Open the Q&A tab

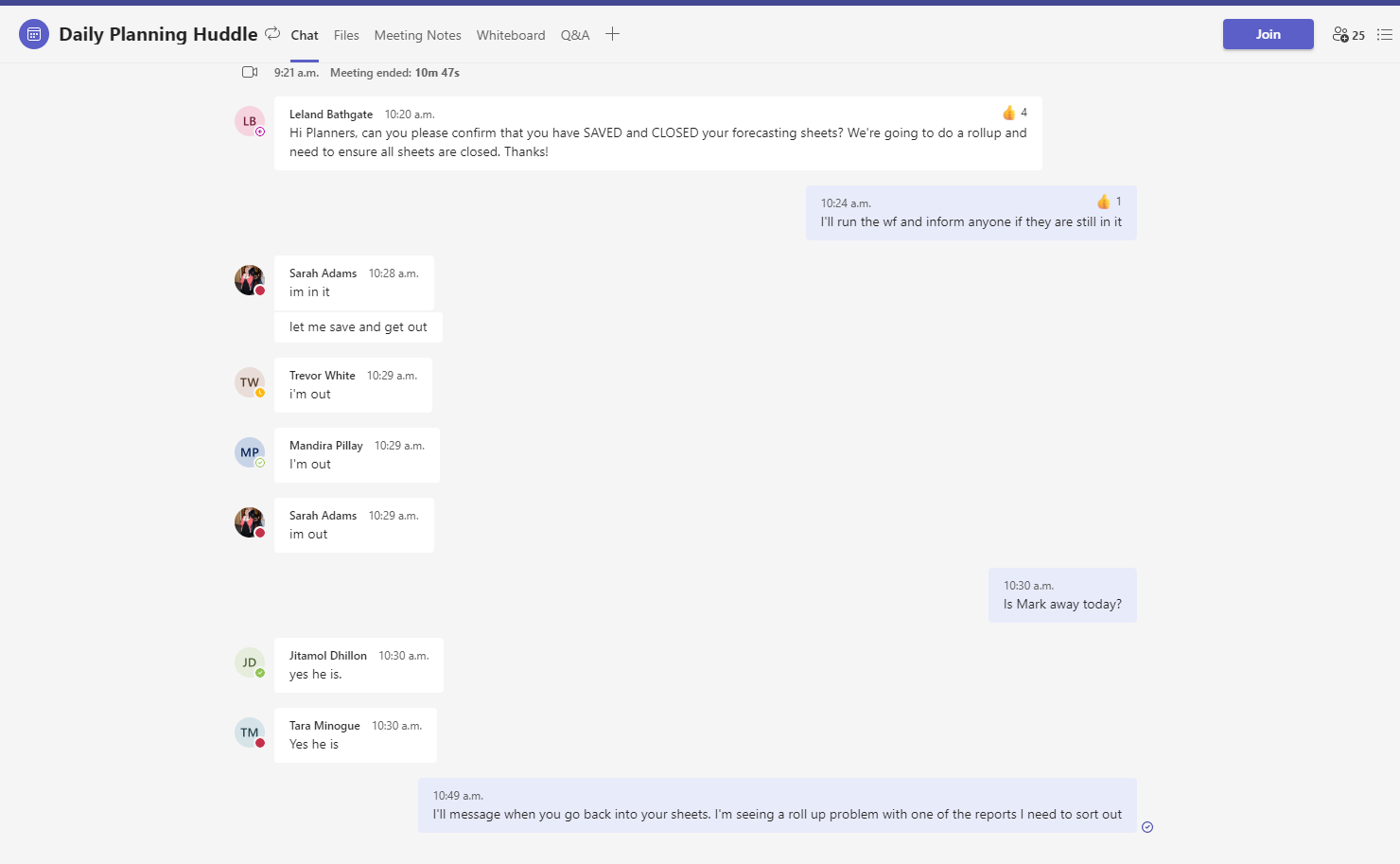(x=574, y=35)
